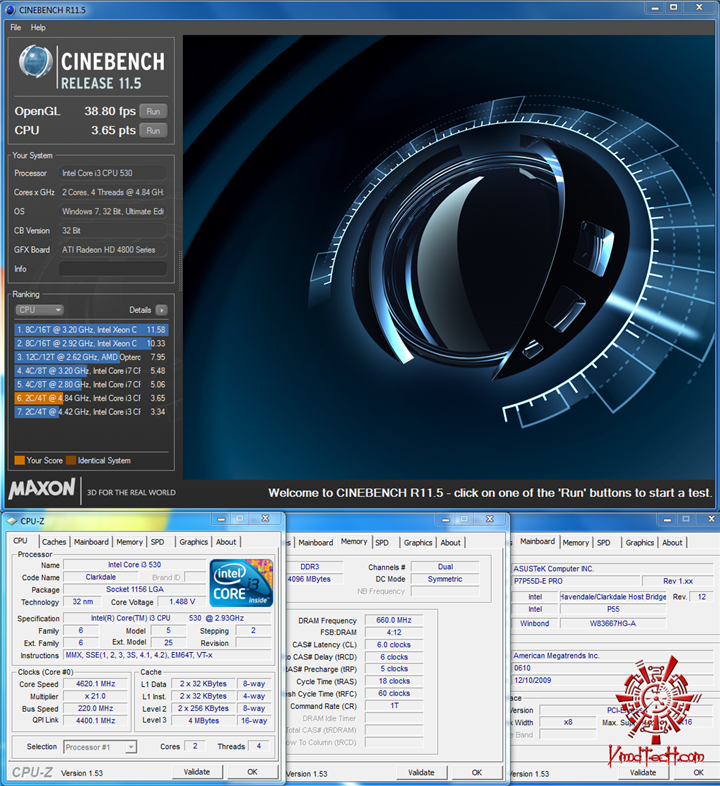Maximize the Cinebench window
Image resolution: width=720 pixels, height=786 pixels.
click(674, 7)
